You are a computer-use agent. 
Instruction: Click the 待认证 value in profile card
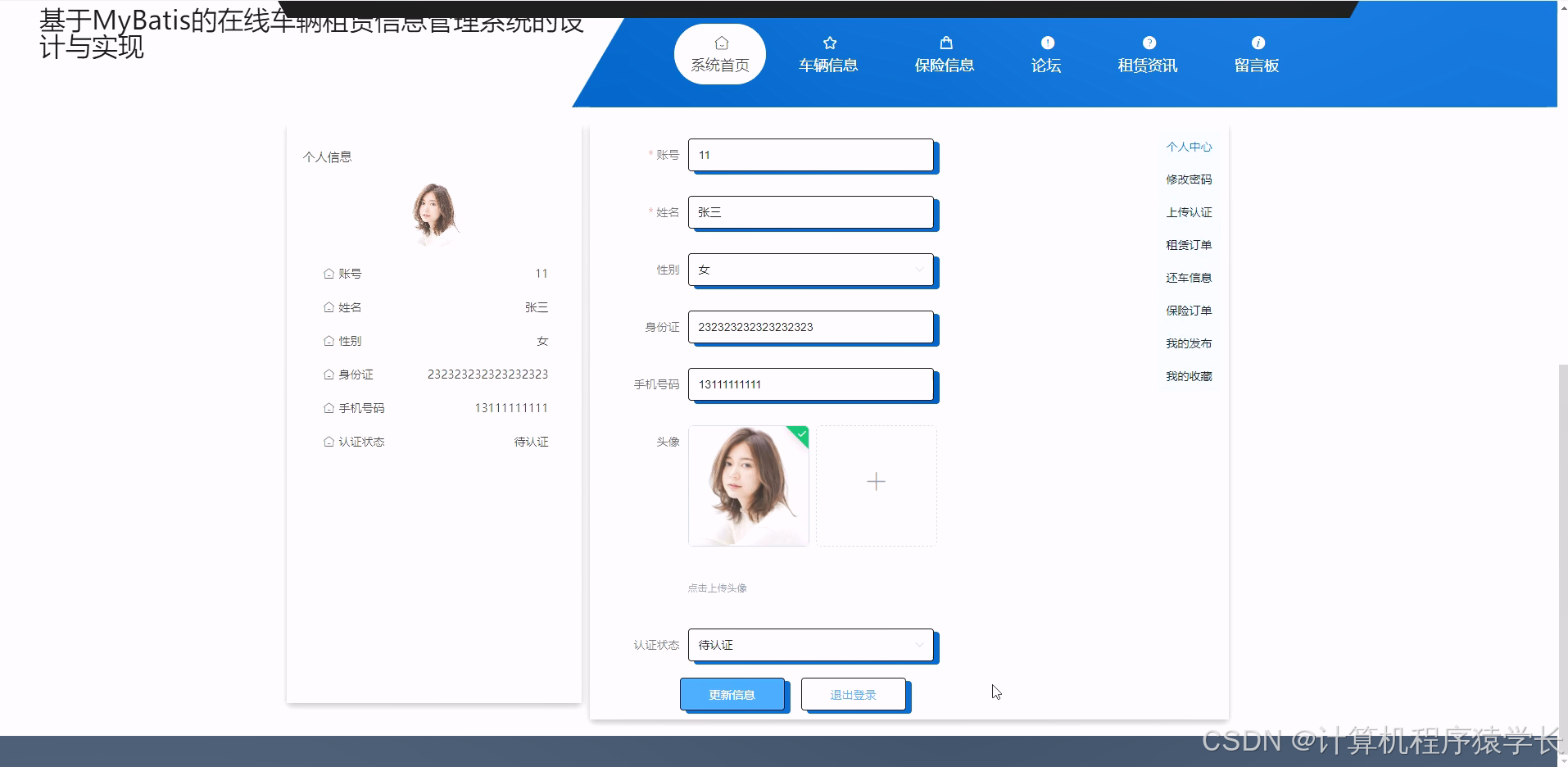[531, 442]
